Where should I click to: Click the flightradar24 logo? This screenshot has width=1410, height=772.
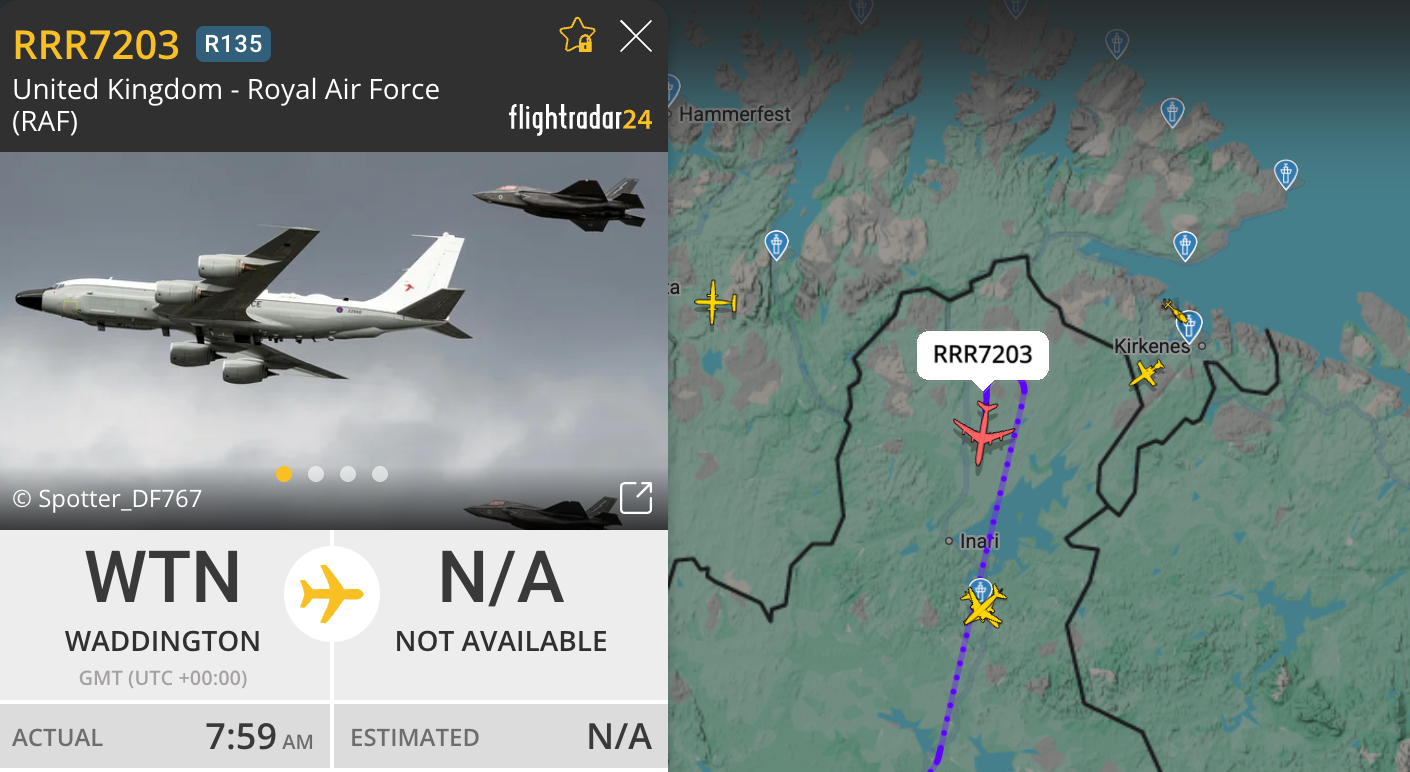(580, 119)
